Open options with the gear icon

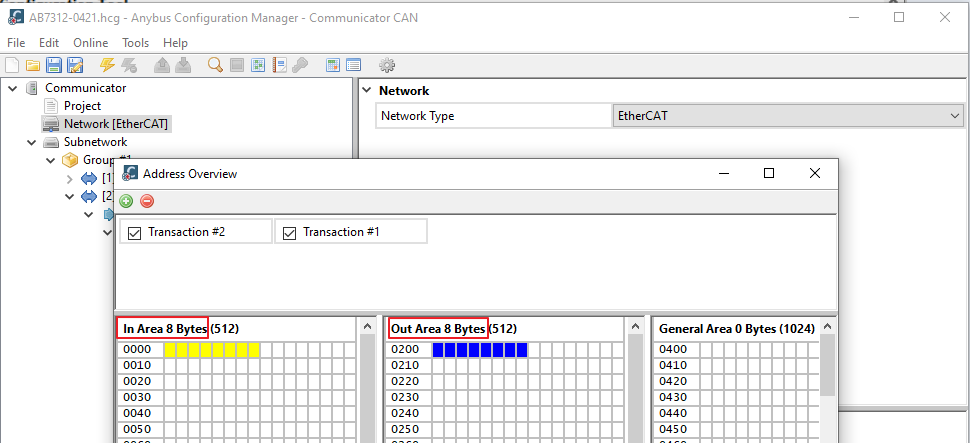click(386, 65)
